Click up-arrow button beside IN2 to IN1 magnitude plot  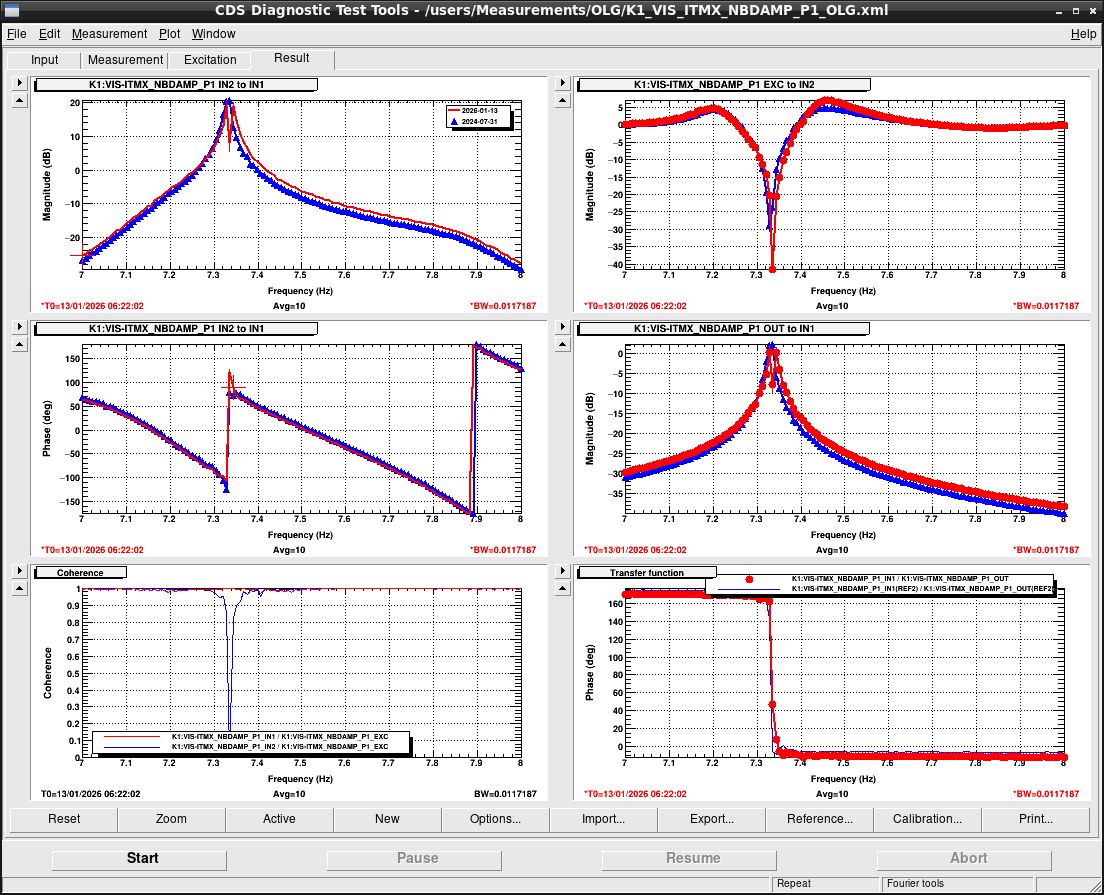(x=19, y=101)
